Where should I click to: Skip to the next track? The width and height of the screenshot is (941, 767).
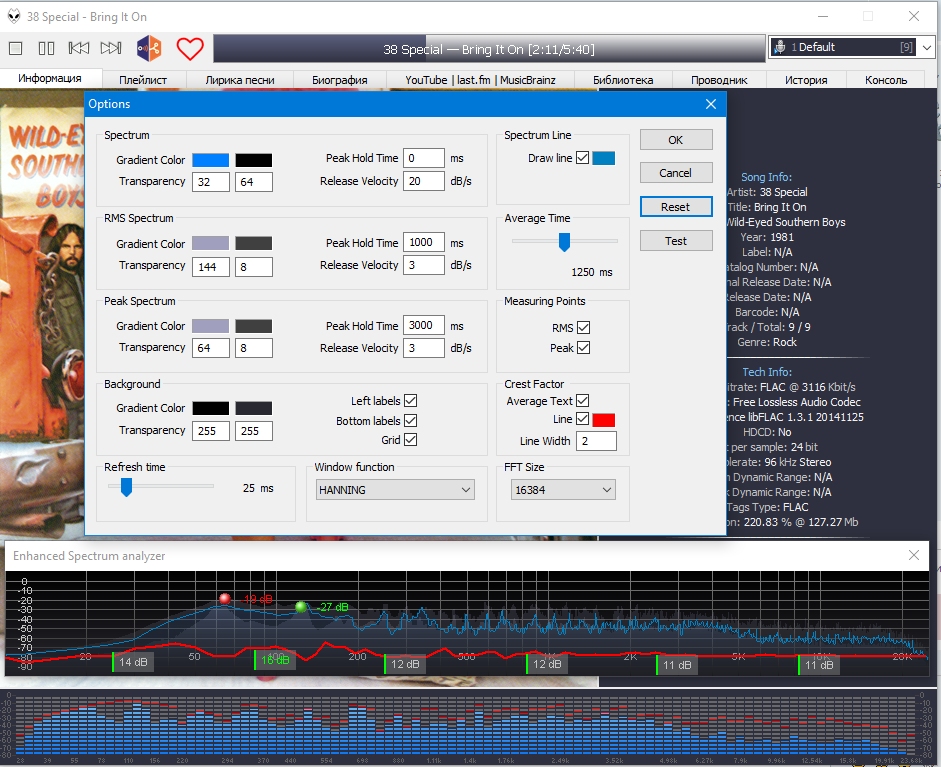[111, 48]
